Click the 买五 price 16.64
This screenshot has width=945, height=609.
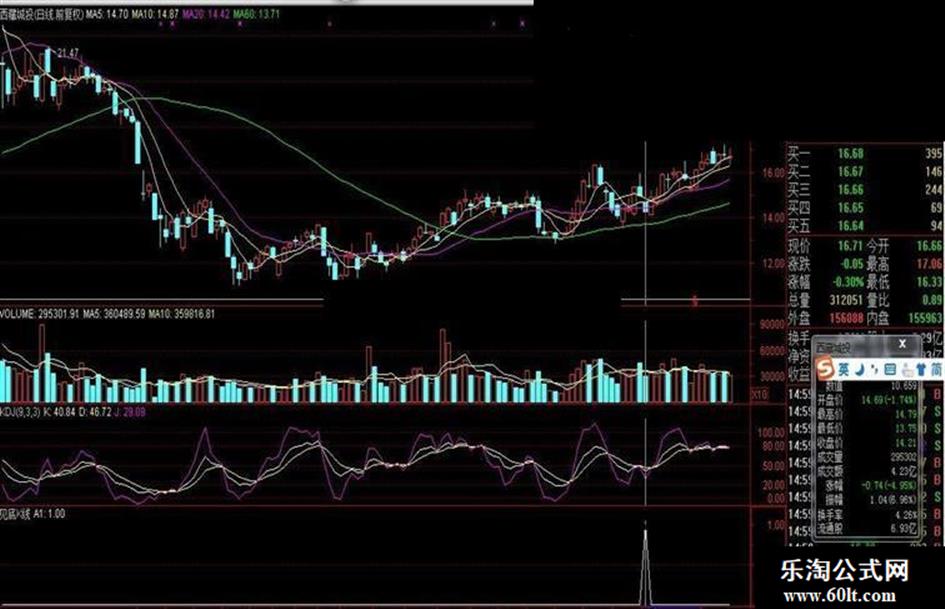(x=850, y=226)
